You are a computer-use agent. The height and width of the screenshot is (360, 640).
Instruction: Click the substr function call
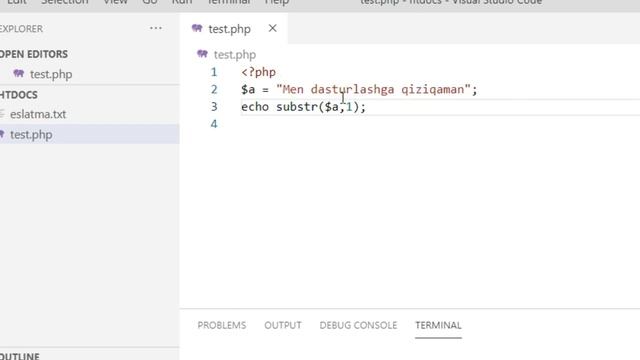[x=297, y=107]
